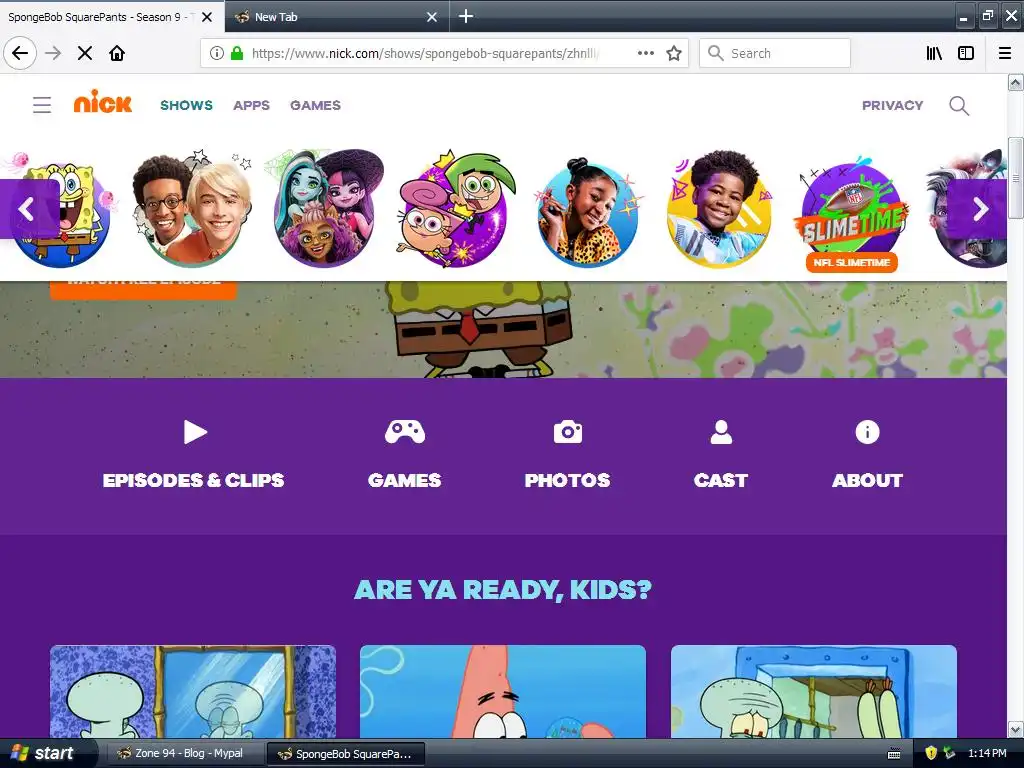
Task: Open the PRIVACY link
Action: 893,105
